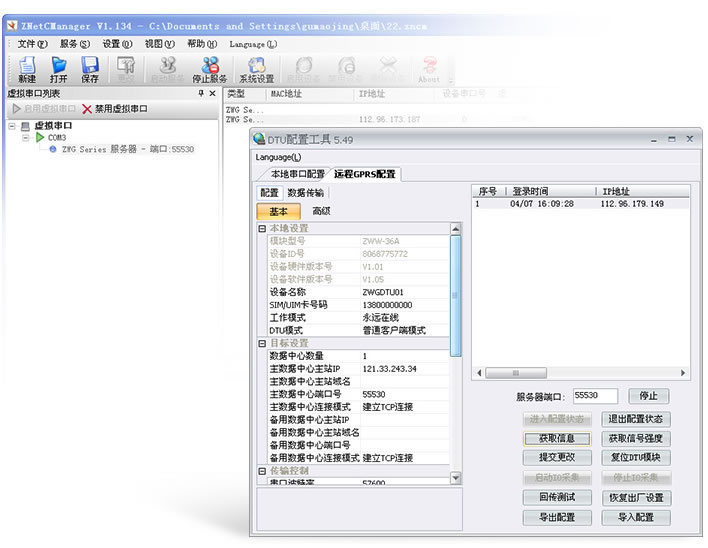The width and height of the screenshot is (708, 548).
Task: Collapse the 虚拟串口 tree root node
Action: pyautogui.click(x=11, y=126)
